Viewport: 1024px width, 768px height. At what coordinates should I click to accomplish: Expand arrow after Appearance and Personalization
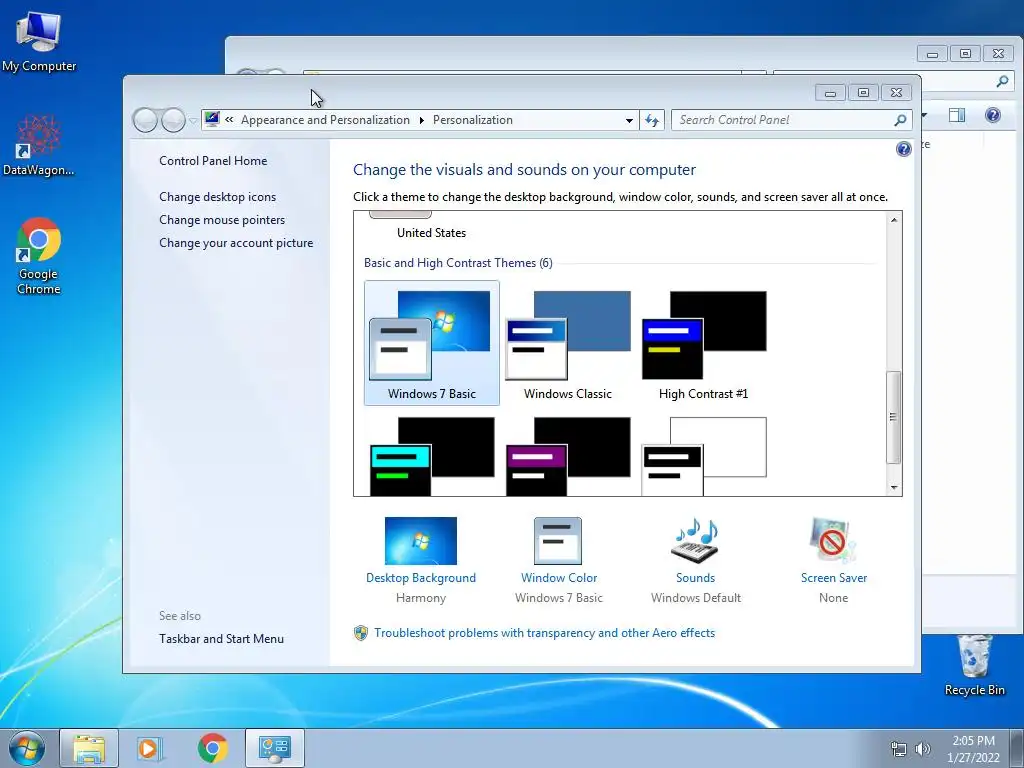click(421, 120)
